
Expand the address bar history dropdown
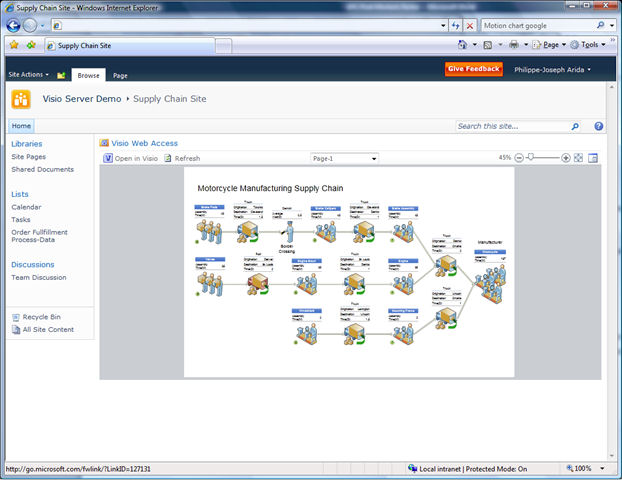[443, 26]
